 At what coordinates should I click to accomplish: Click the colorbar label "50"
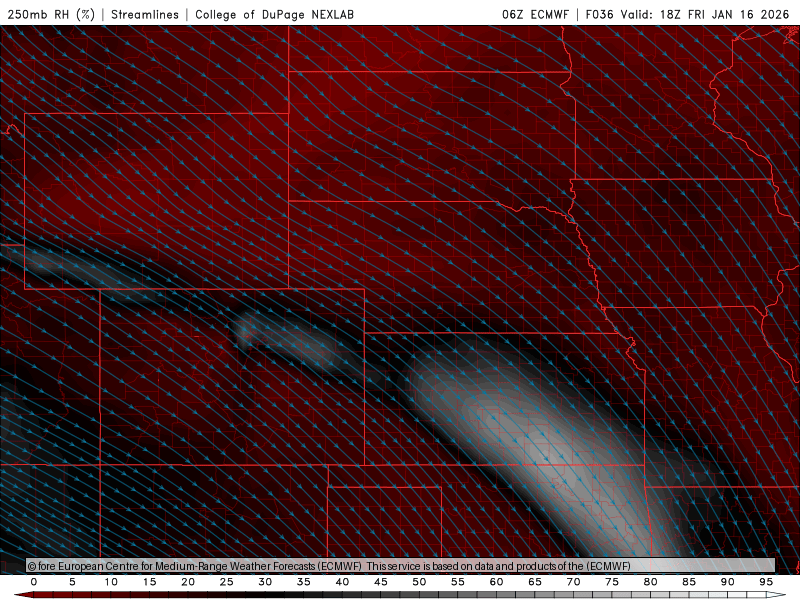tap(419, 582)
